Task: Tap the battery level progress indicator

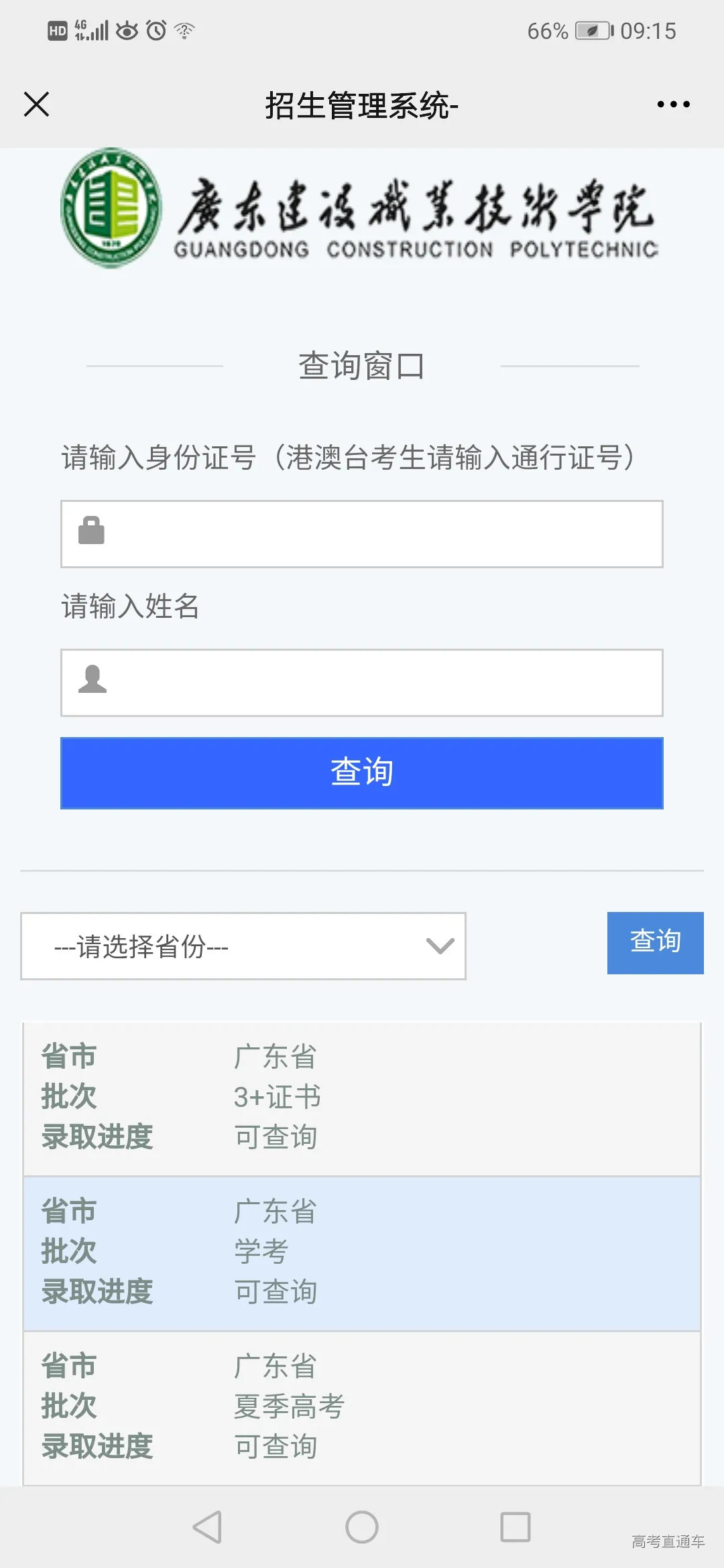Action: click(589, 30)
